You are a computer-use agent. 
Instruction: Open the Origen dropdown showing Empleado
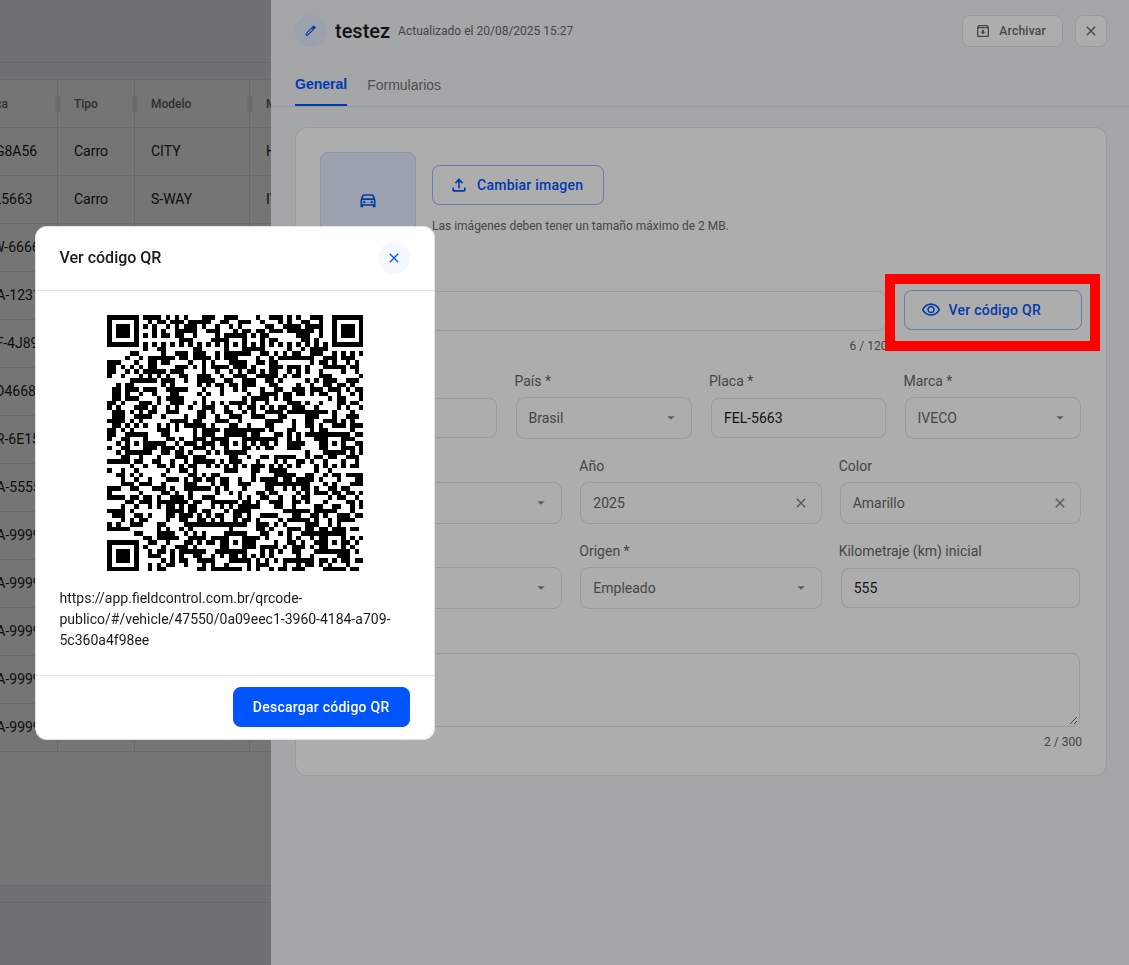[x=701, y=588]
